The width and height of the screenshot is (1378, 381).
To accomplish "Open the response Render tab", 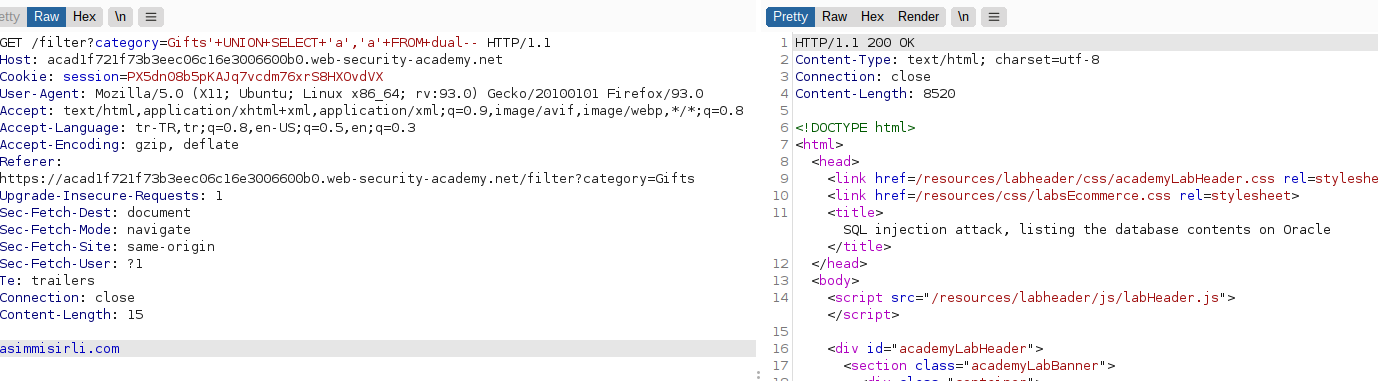I will pyautogui.click(x=918, y=17).
